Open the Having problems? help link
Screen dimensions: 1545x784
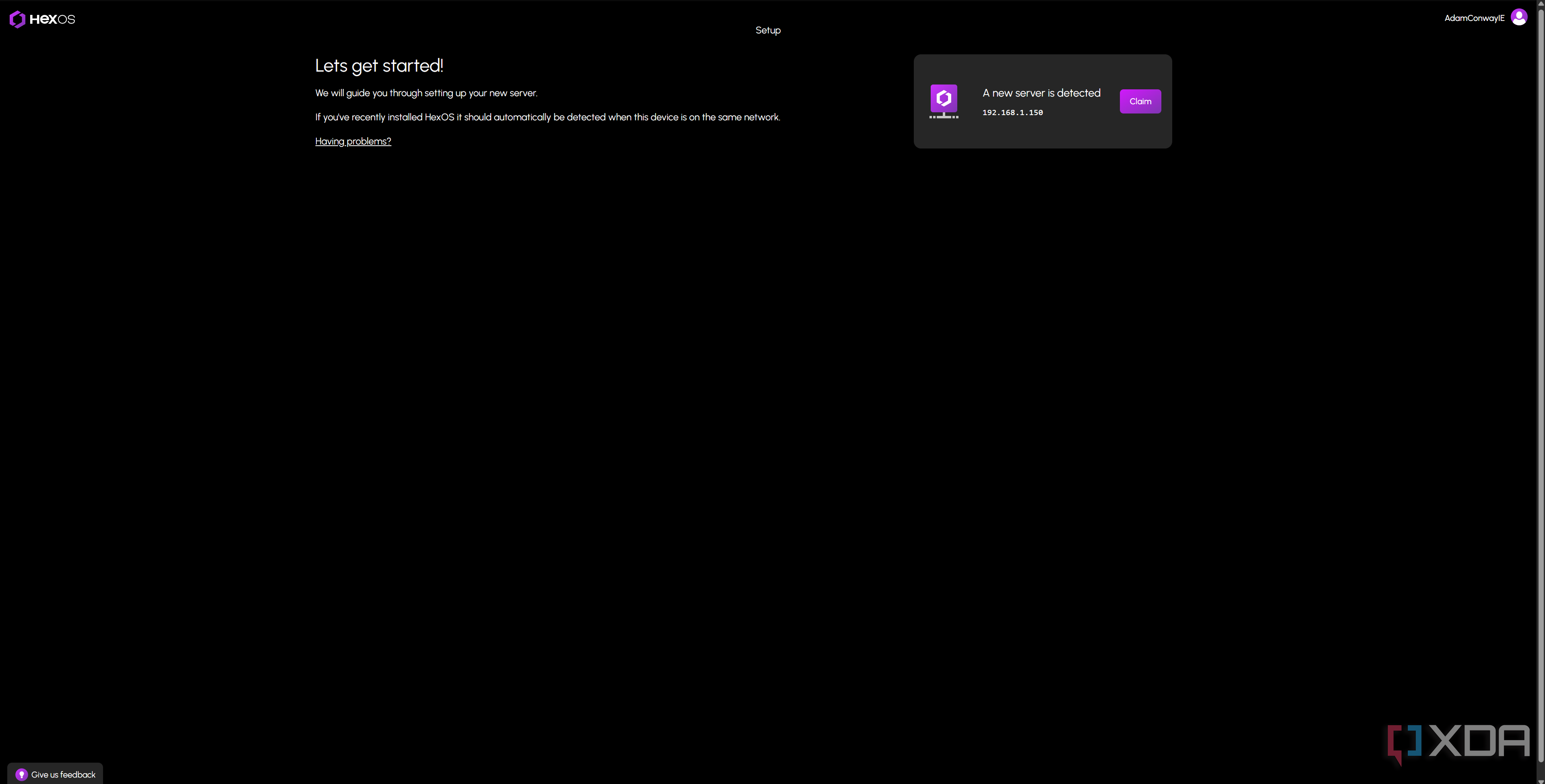tap(353, 141)
